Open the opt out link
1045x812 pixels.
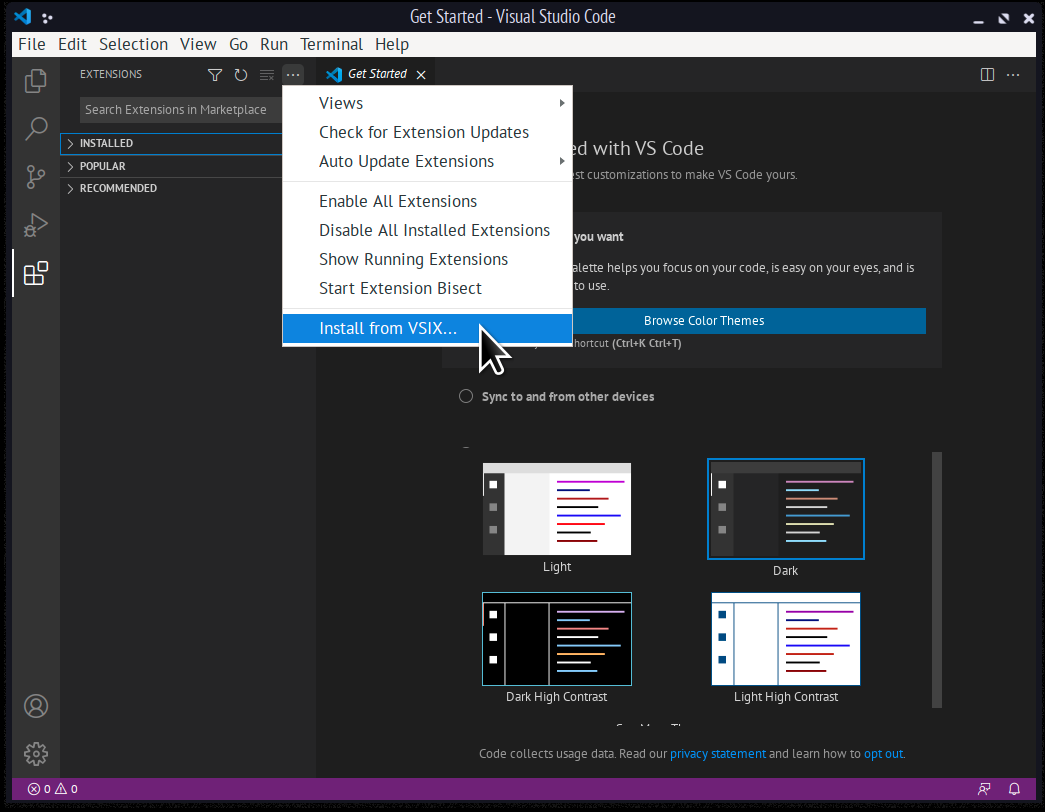(883, 754)
